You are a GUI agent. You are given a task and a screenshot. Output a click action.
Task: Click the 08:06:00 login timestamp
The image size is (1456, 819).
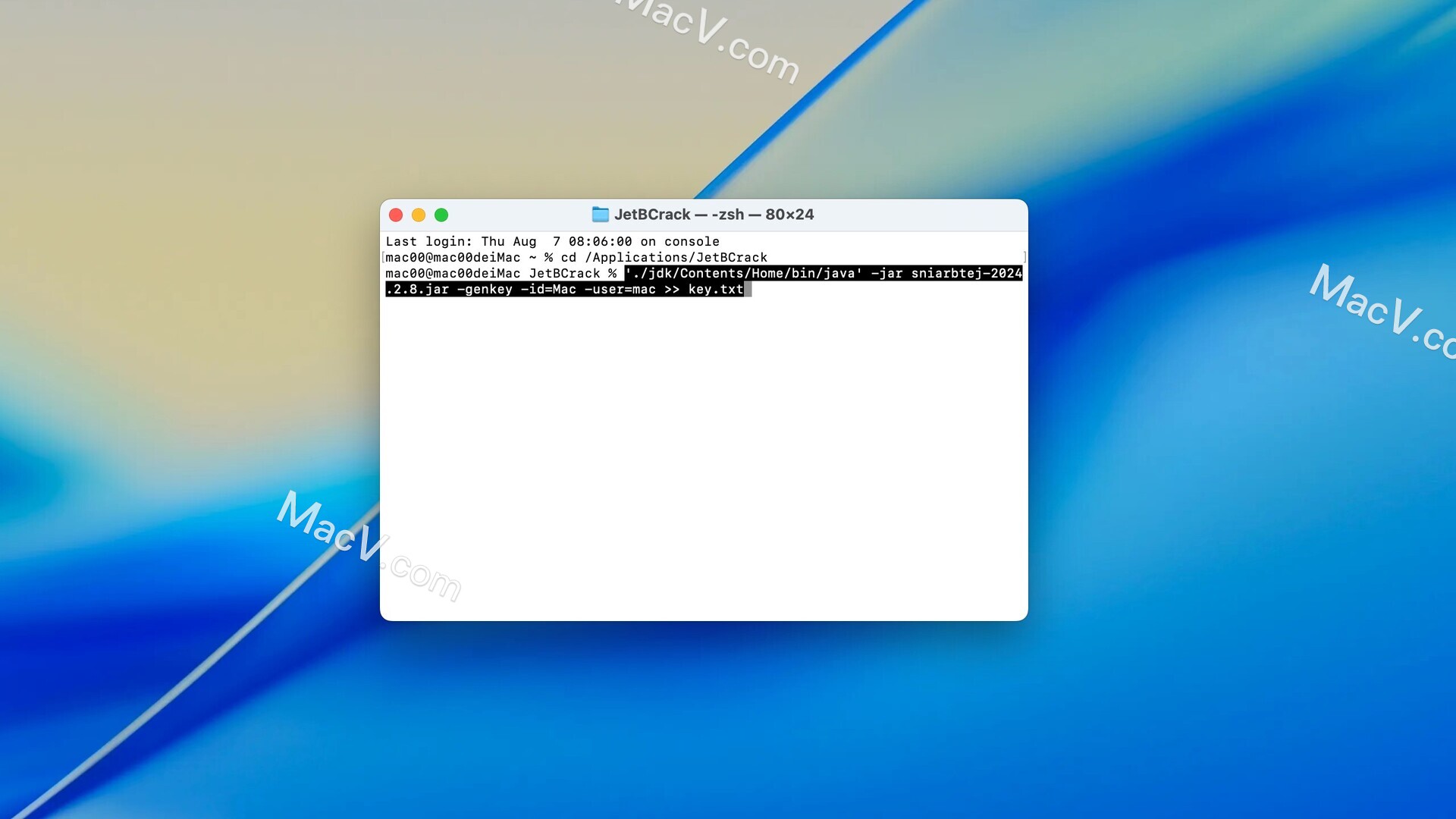[x=600, y=241]
